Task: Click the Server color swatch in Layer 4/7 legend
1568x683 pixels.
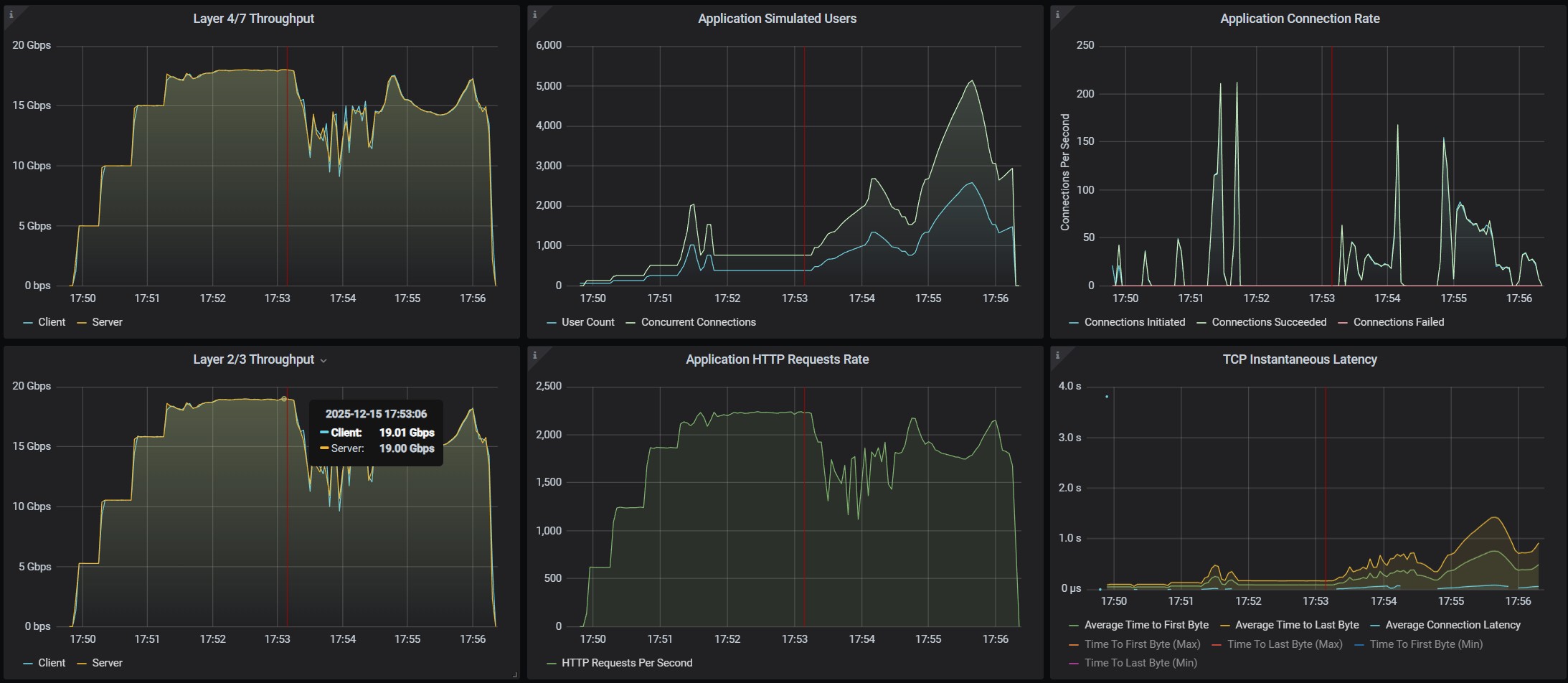Action: (x=82, y=323)
